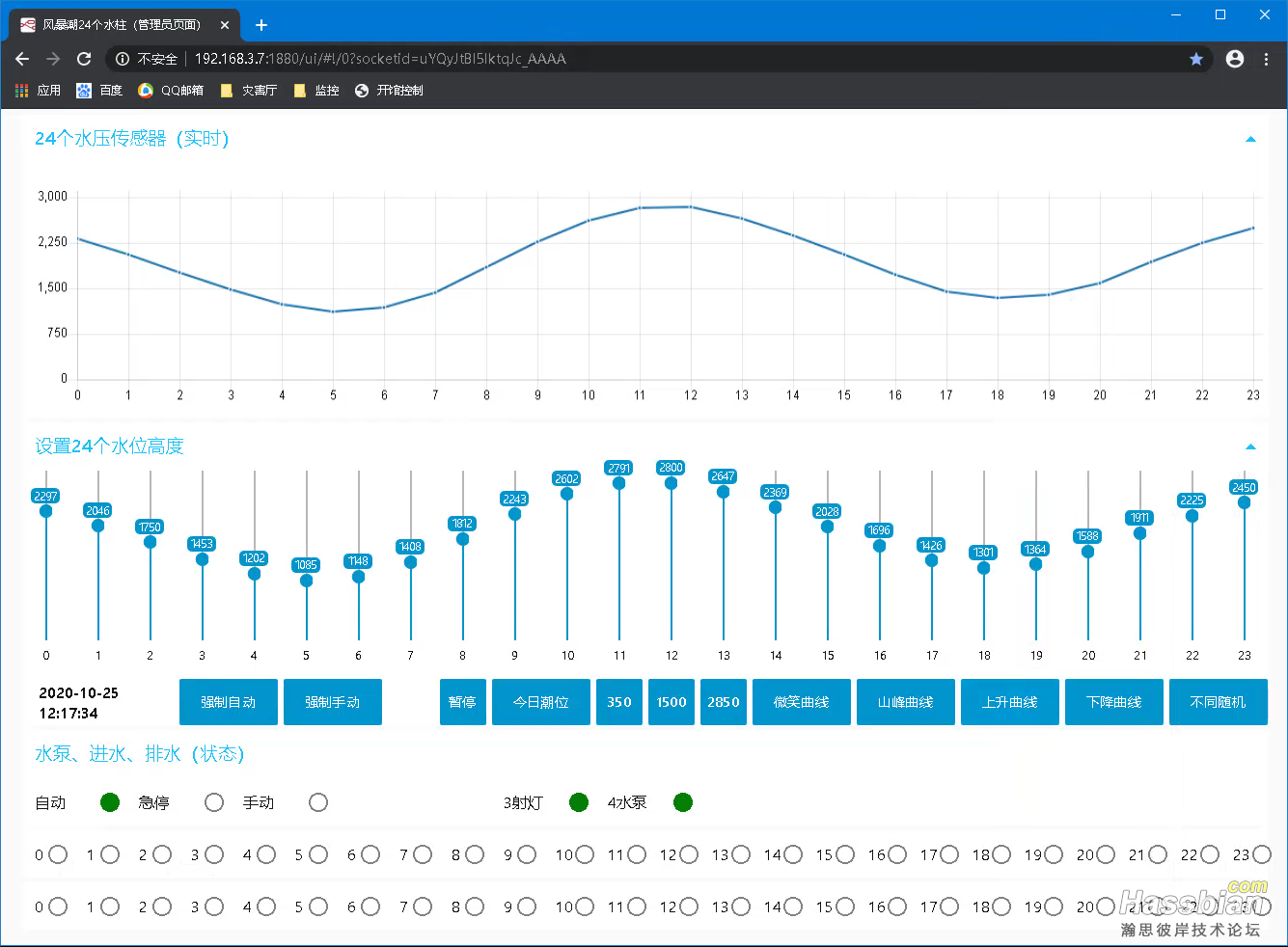Viewport: 1288px width, 947px height.
Task: Click indicator 23 in first status row
Action: tap(1262, 854)
